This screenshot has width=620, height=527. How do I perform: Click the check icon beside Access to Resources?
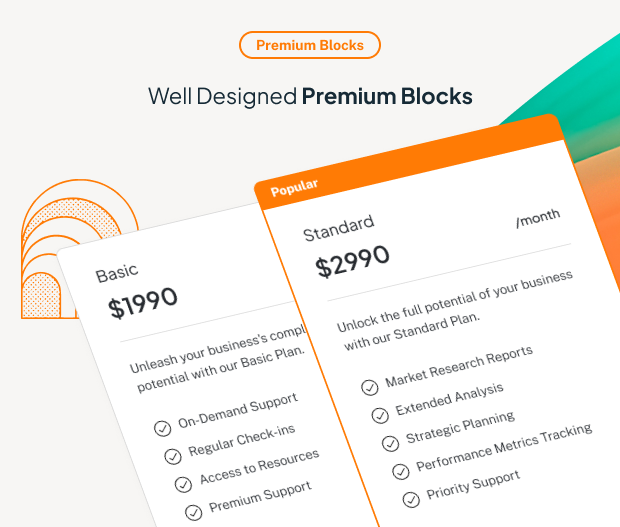182,484
